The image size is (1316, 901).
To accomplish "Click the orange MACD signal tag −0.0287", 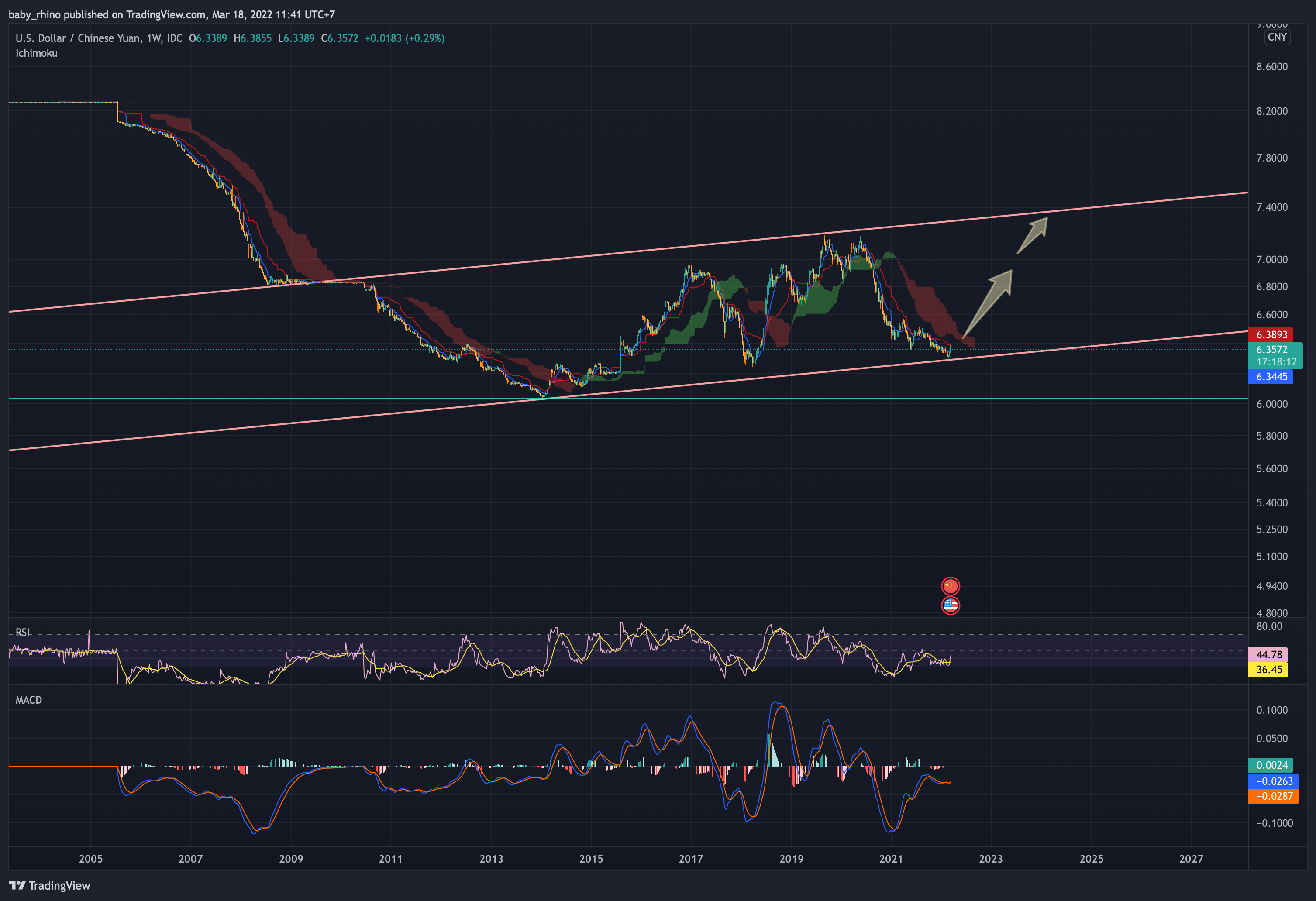I will 1273,796.
